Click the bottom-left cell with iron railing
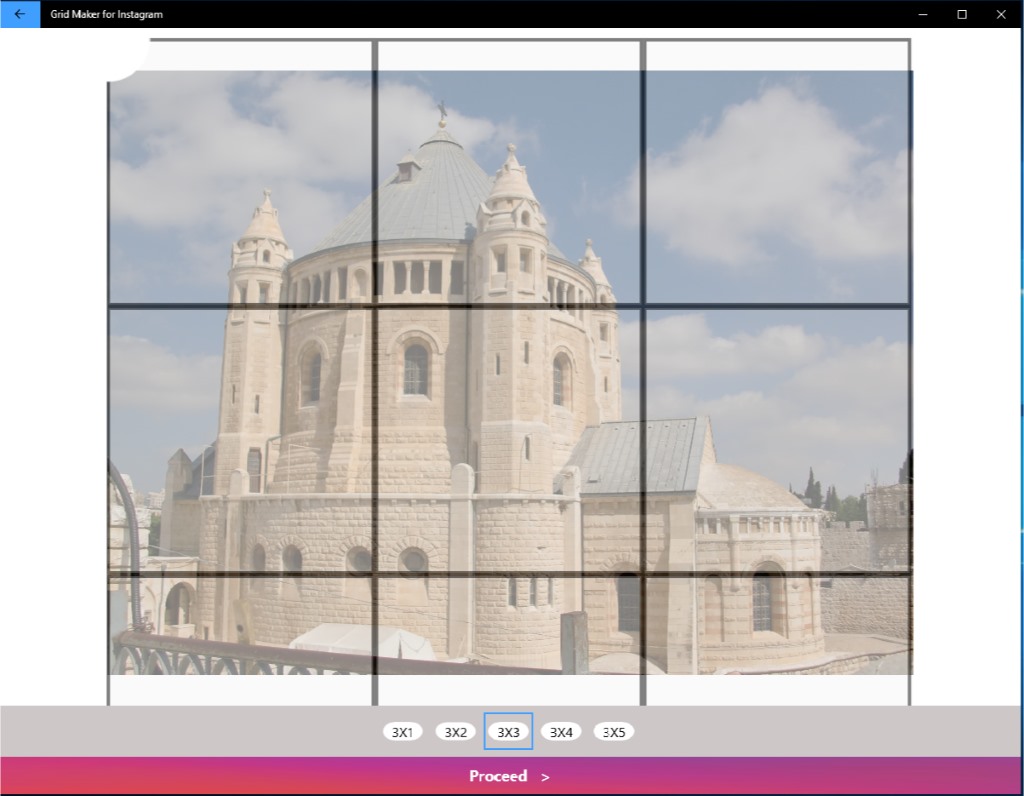This screenshot has height=796, width=1024. coord(240,638)
